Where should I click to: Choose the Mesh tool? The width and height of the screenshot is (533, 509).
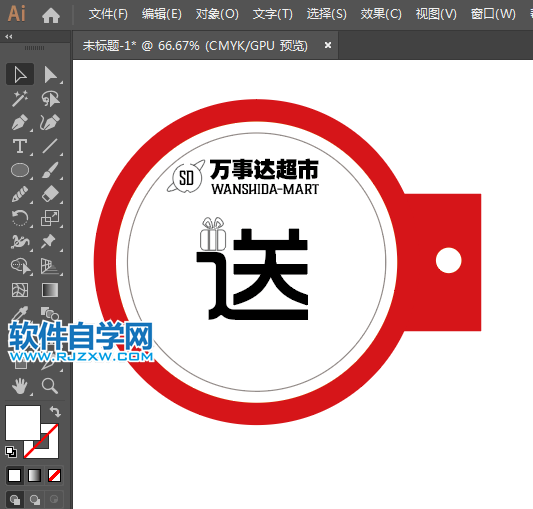coord(20,290)
